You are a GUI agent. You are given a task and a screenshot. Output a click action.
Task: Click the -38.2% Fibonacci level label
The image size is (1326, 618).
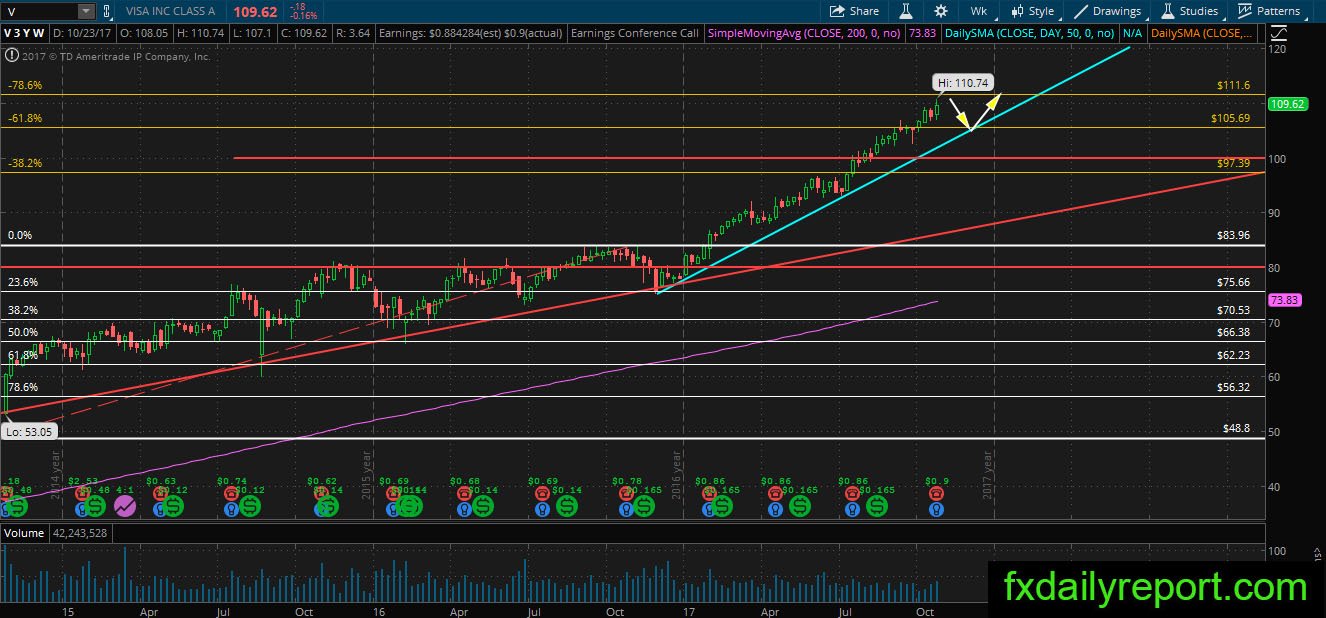(x=24, y=163)
